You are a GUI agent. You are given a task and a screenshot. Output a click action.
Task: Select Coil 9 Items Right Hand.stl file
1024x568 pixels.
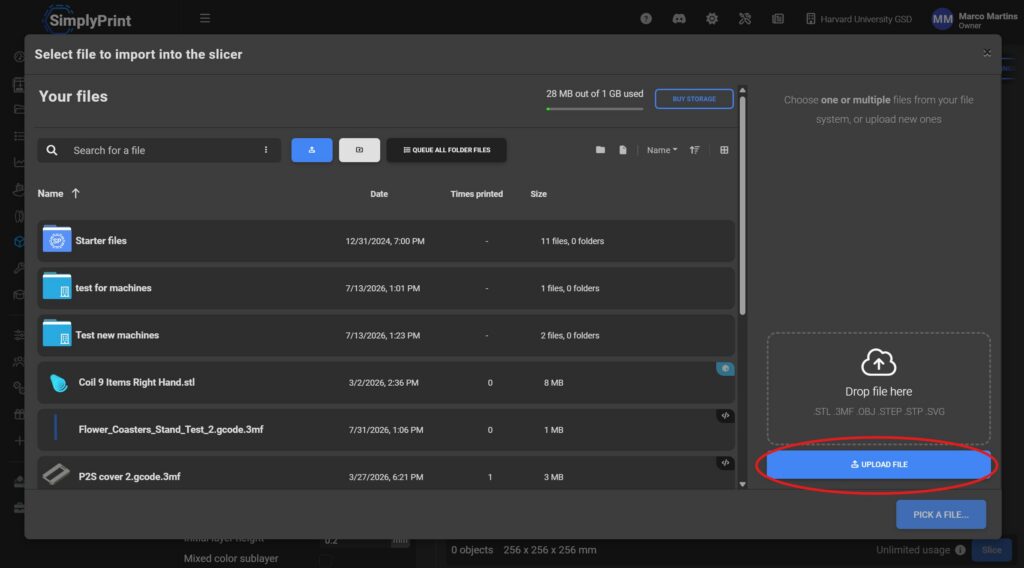[x=386, y=383]
